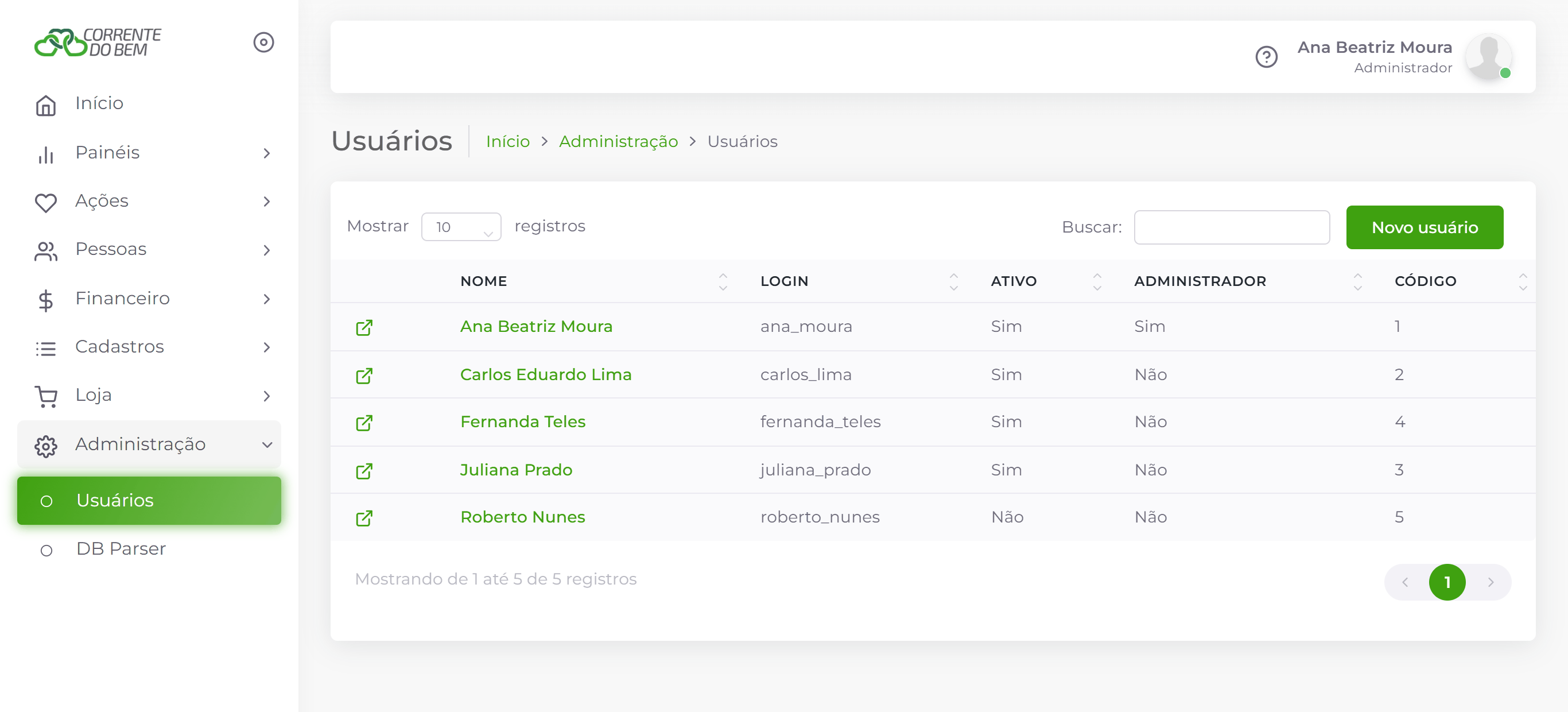The width and height of the screenshot is (1568, 712).
Task: Open the Fernanda Teles user link
Action: pos(522,422)
